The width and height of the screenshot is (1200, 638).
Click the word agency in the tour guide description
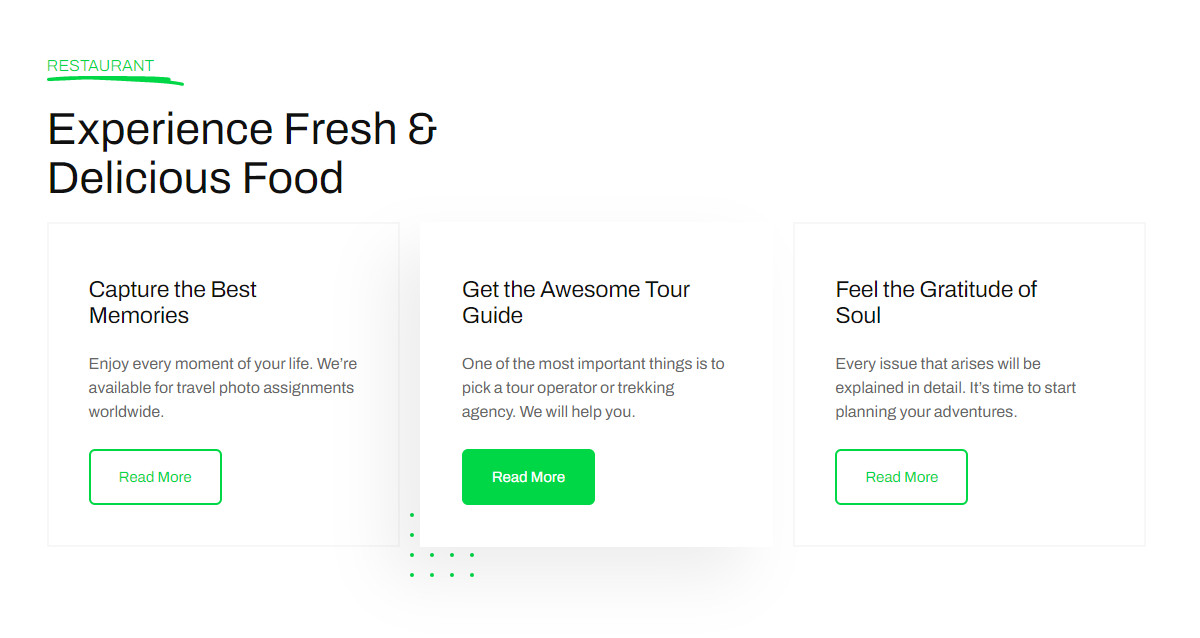[487, 412]
